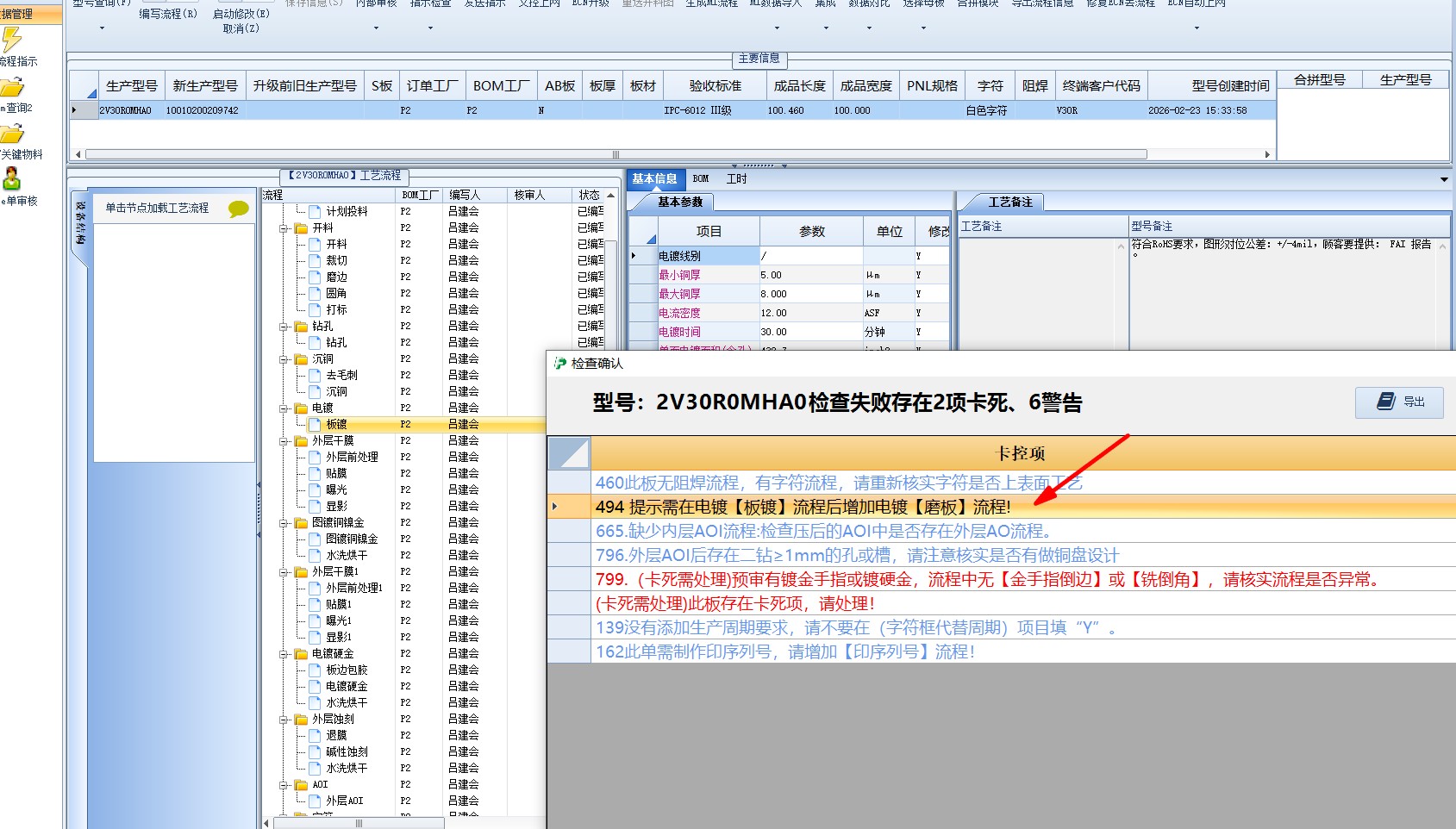
Task: Select the 板边包胶 document icon in tree
Action: pos(315,670)
